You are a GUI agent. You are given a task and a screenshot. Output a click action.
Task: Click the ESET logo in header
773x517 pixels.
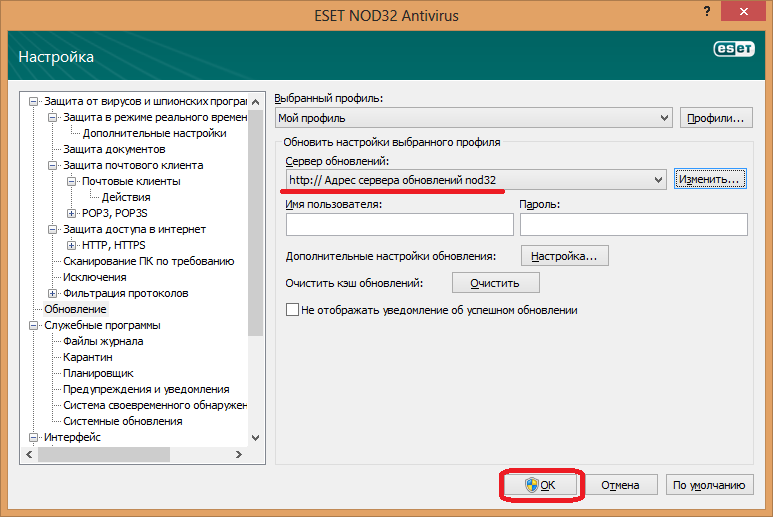734,48
